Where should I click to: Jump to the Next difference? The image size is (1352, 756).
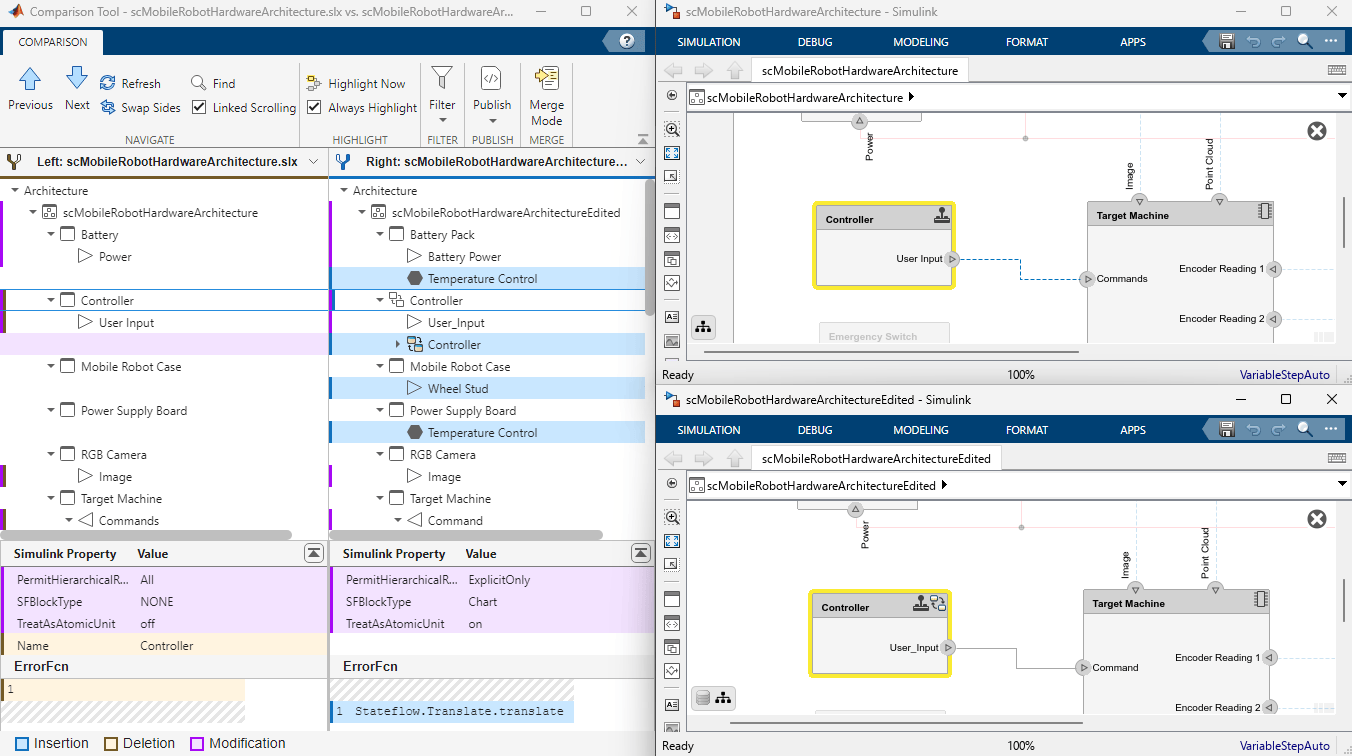(77, 88)
